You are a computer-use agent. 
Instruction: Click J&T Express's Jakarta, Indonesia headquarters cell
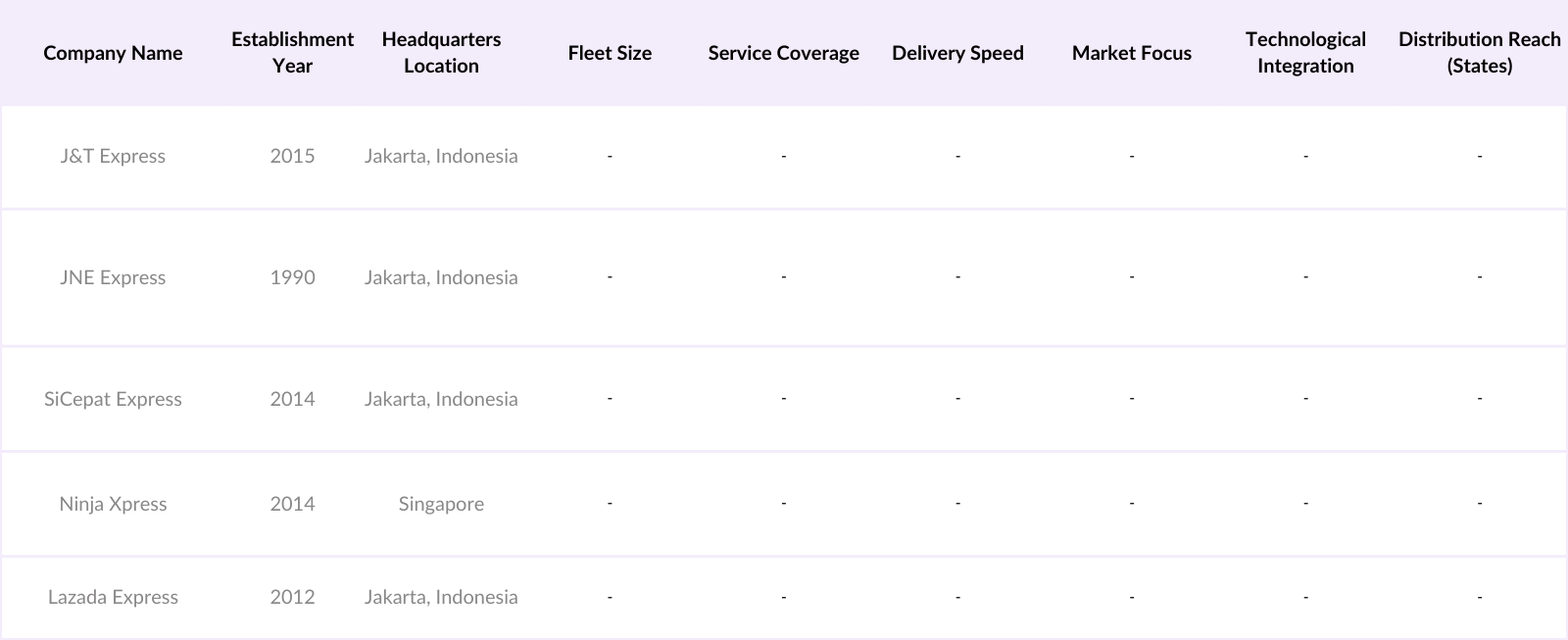[x=441, y=156]
